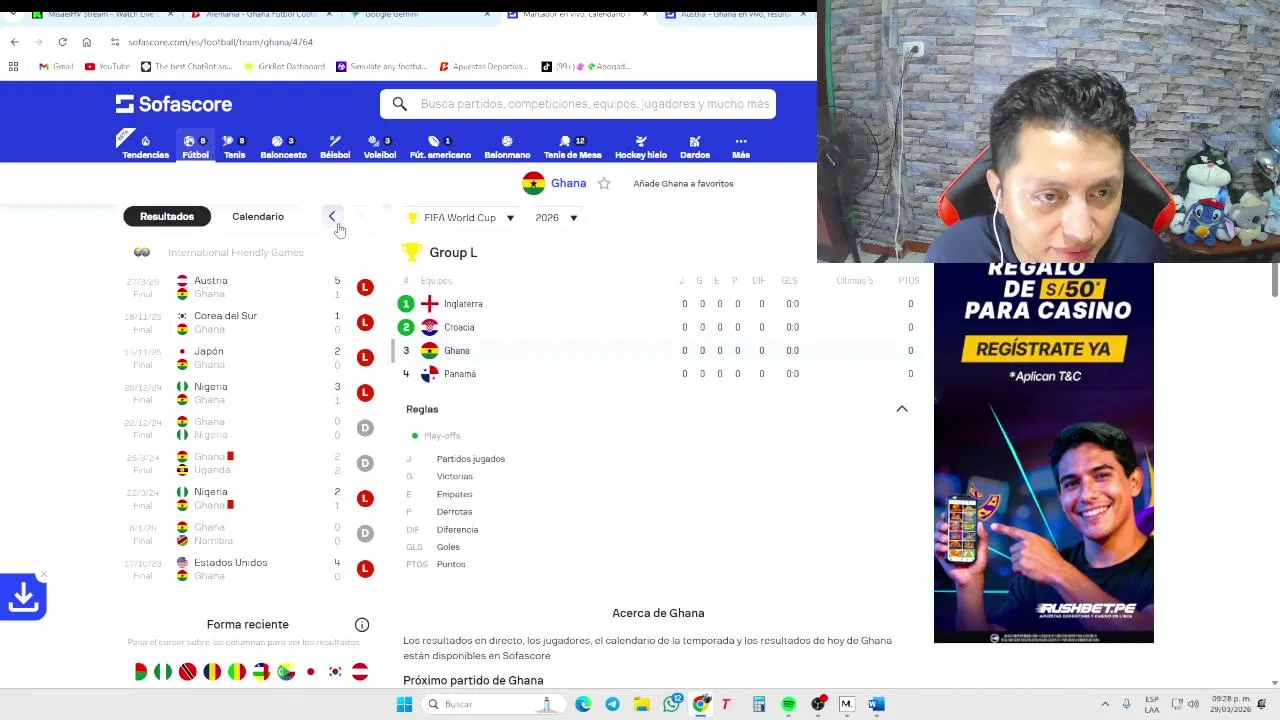Open the Más sports menu
1280x720 pixels.
pos(741,147)
